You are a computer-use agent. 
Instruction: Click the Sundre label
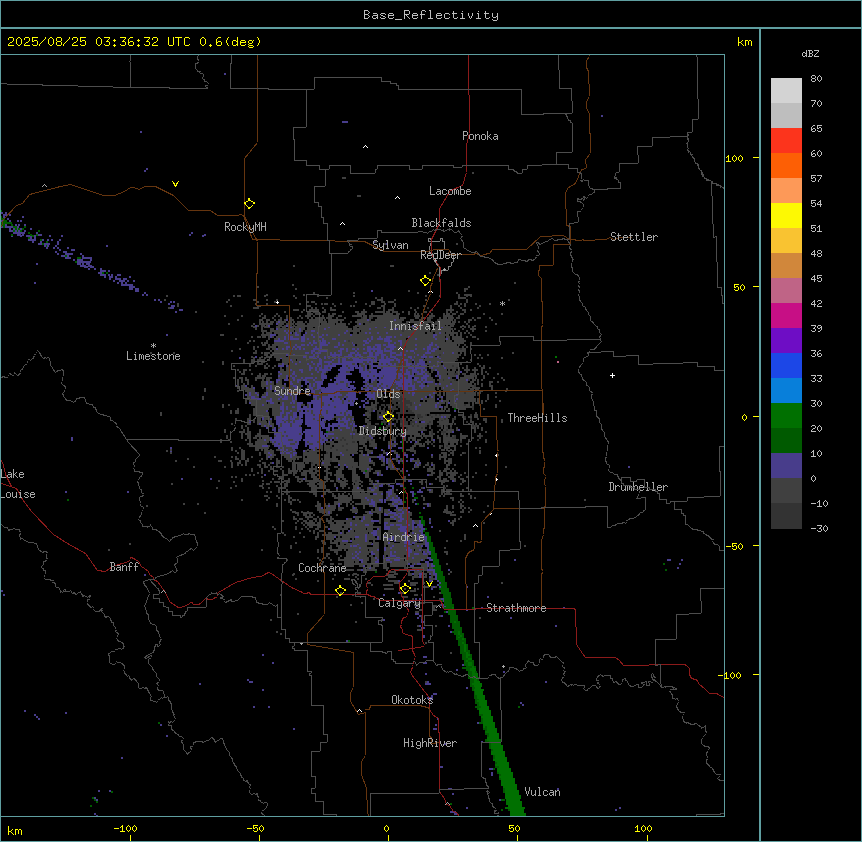(292, 391)
